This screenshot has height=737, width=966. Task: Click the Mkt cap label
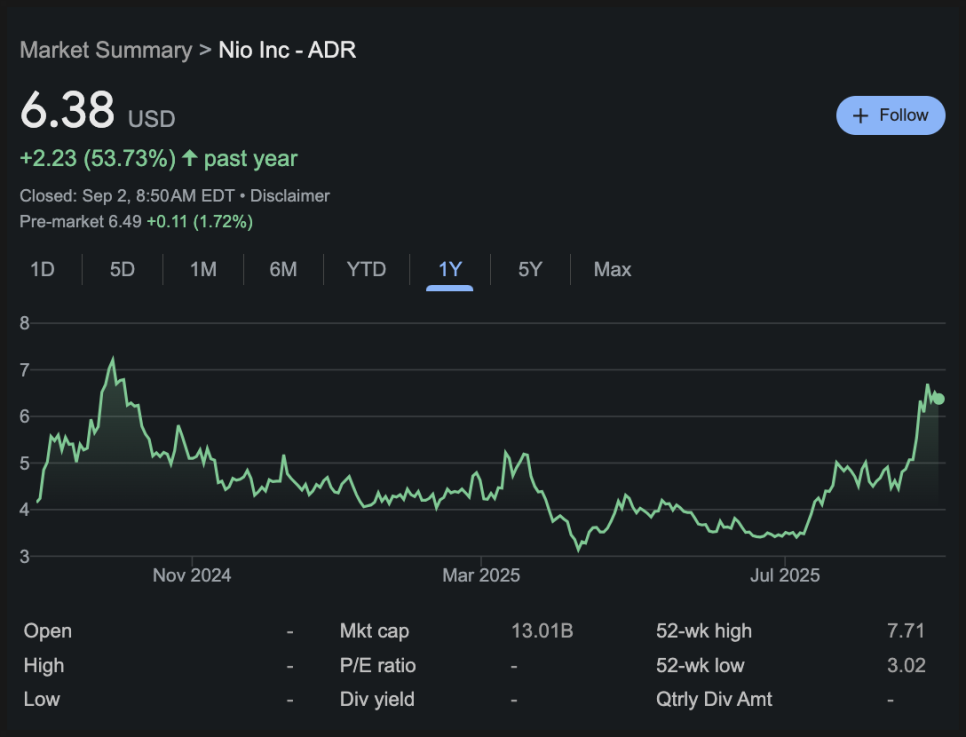pyautogui.click(x=375, y=631)
